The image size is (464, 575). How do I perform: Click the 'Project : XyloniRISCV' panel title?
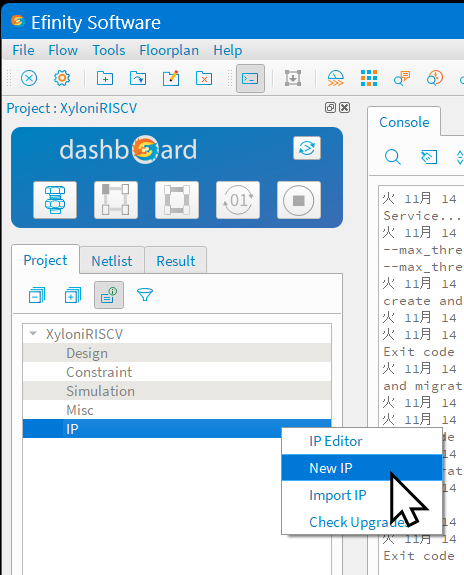pyautogui.click(x=72, y=108)
